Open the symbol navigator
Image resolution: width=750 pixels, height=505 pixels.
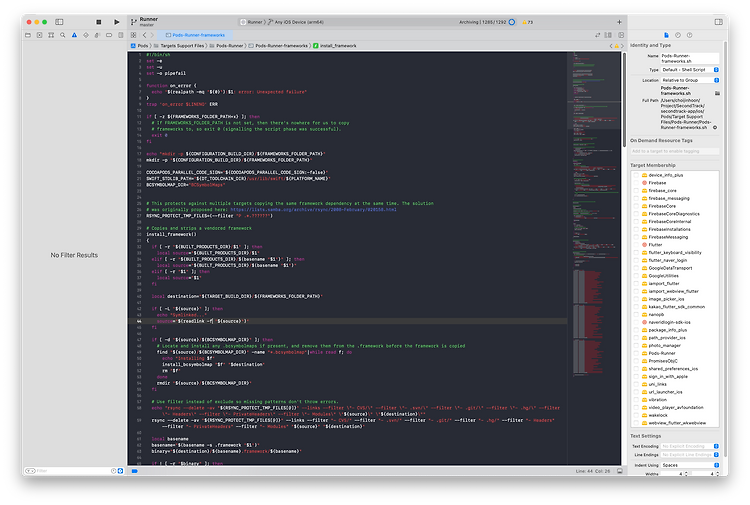pos(51,35)
